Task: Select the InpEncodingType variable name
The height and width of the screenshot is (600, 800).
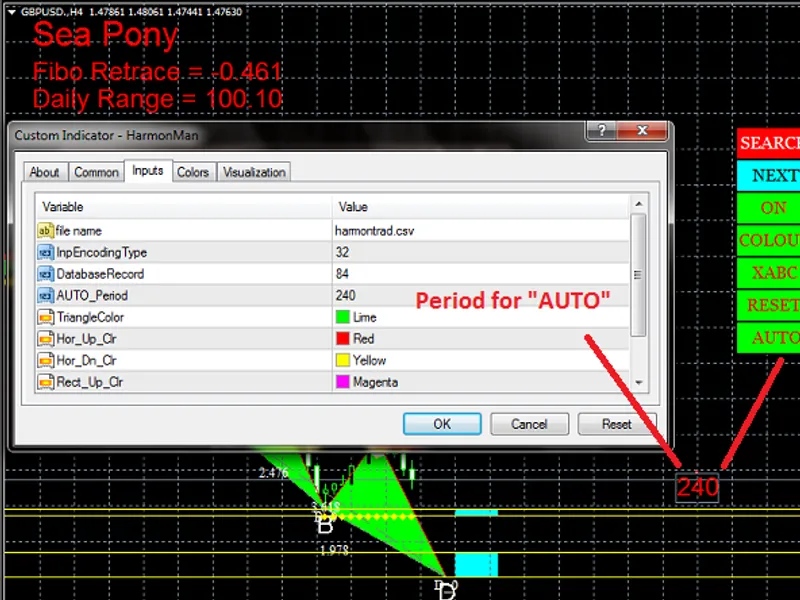Action: click(x=102, y=252)
